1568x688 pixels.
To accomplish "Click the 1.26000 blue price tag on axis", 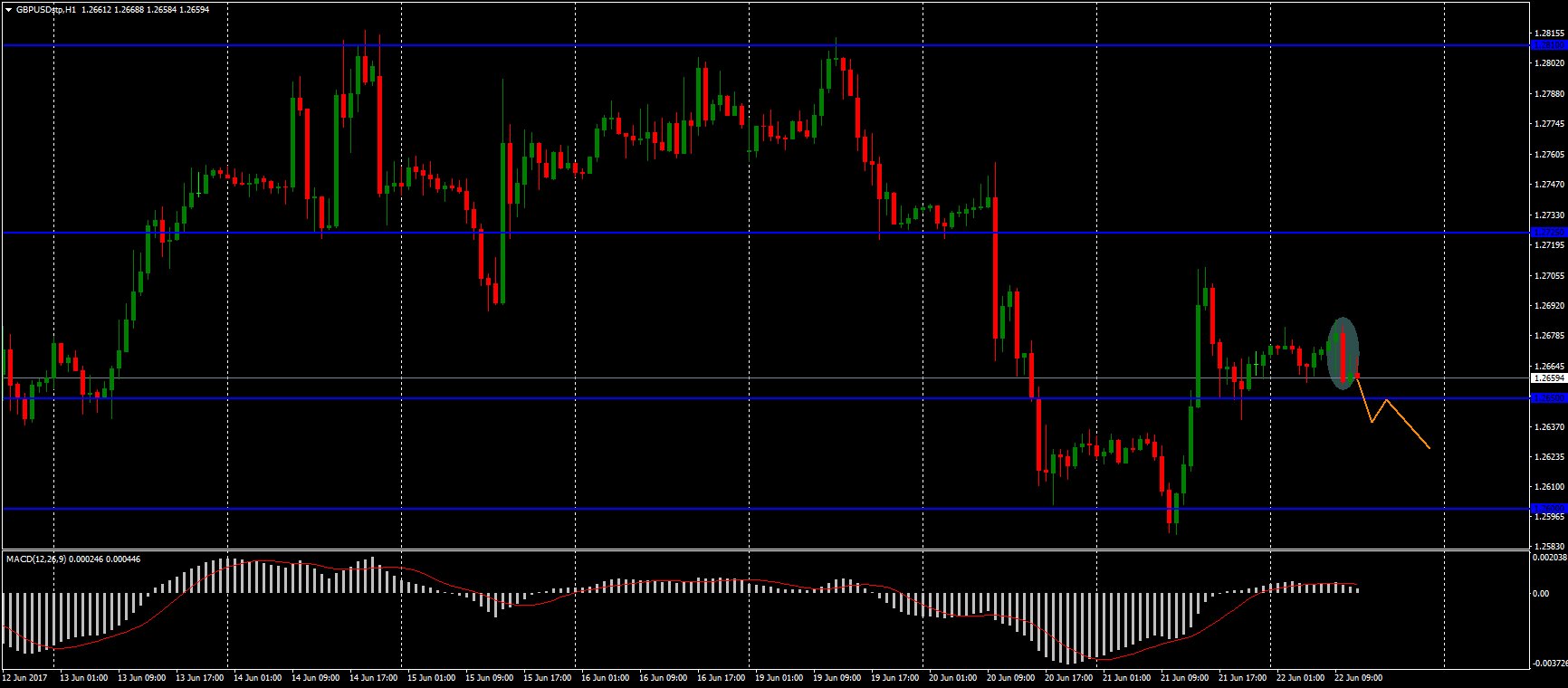I will coord(1548,509).
